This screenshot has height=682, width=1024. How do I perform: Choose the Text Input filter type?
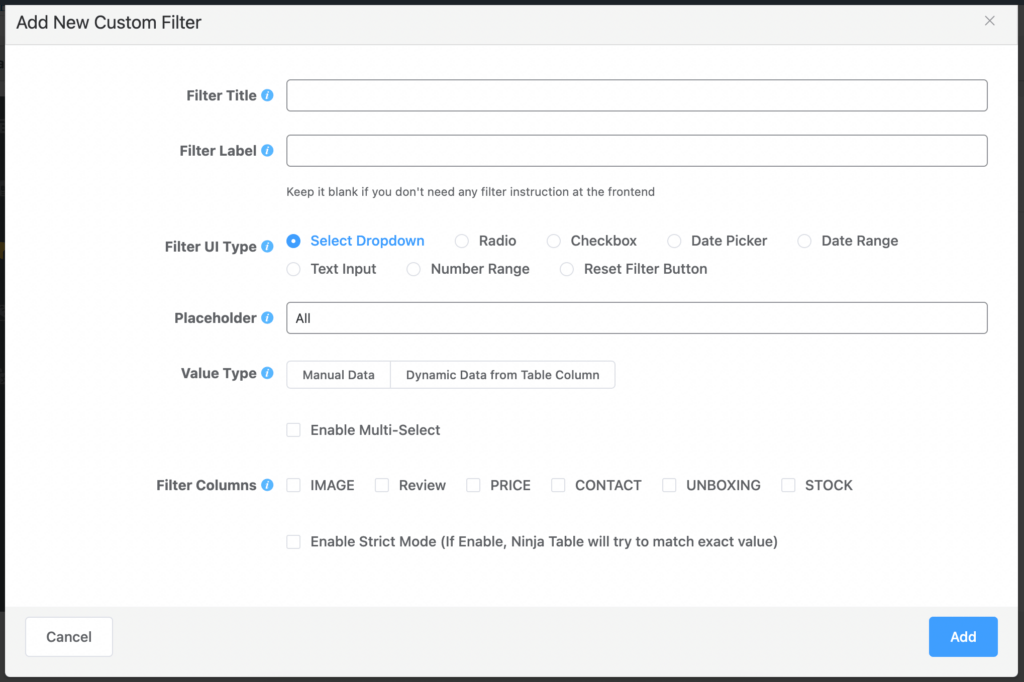294,269
